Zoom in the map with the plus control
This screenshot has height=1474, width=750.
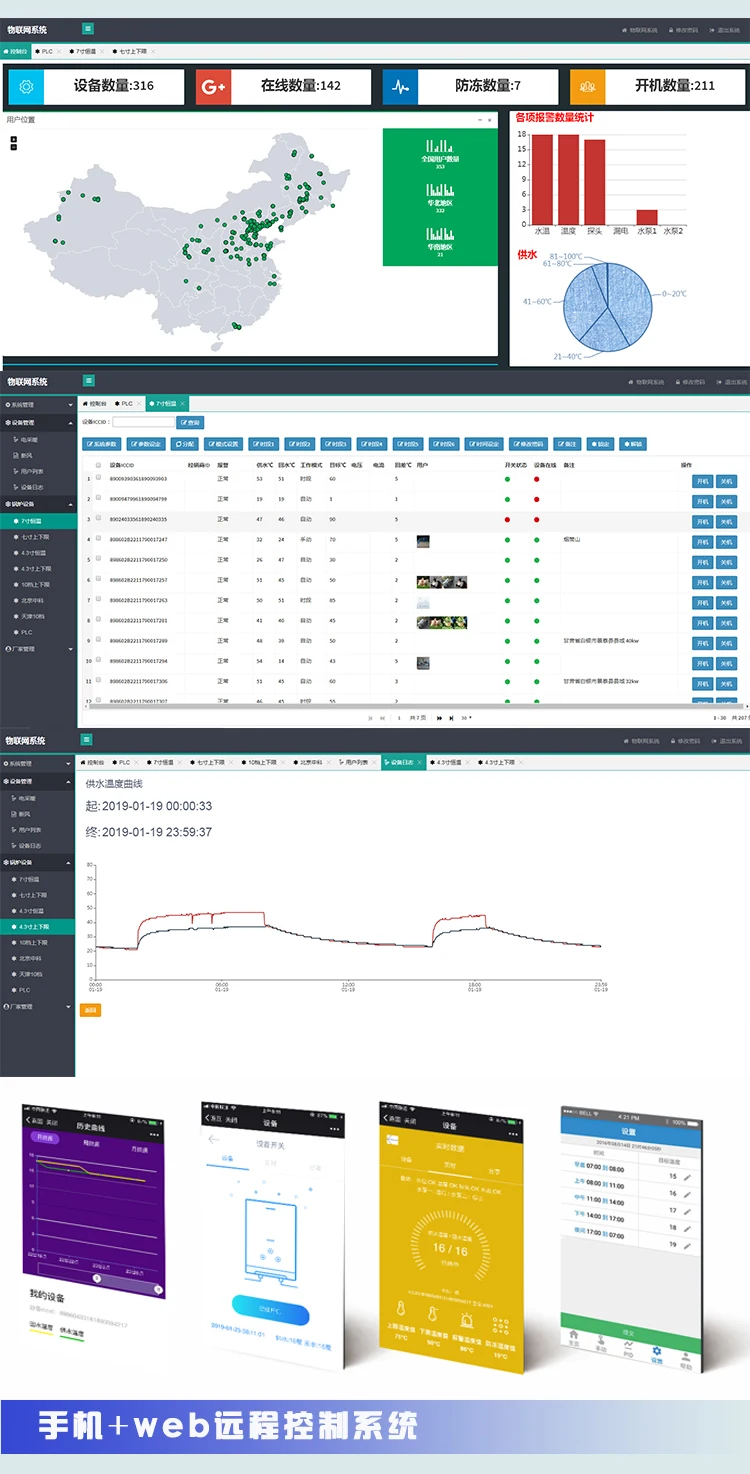[13, 139]
